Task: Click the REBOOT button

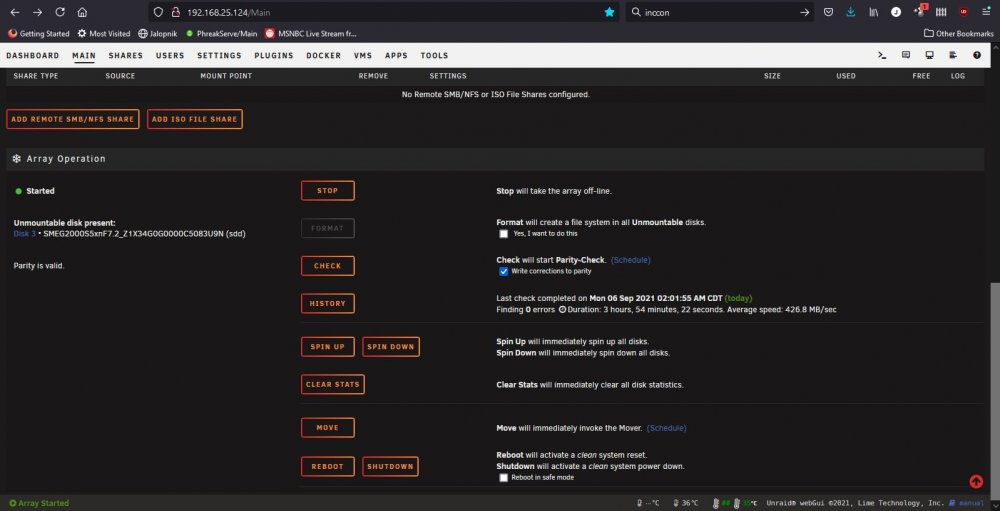Action: point(328,466)
